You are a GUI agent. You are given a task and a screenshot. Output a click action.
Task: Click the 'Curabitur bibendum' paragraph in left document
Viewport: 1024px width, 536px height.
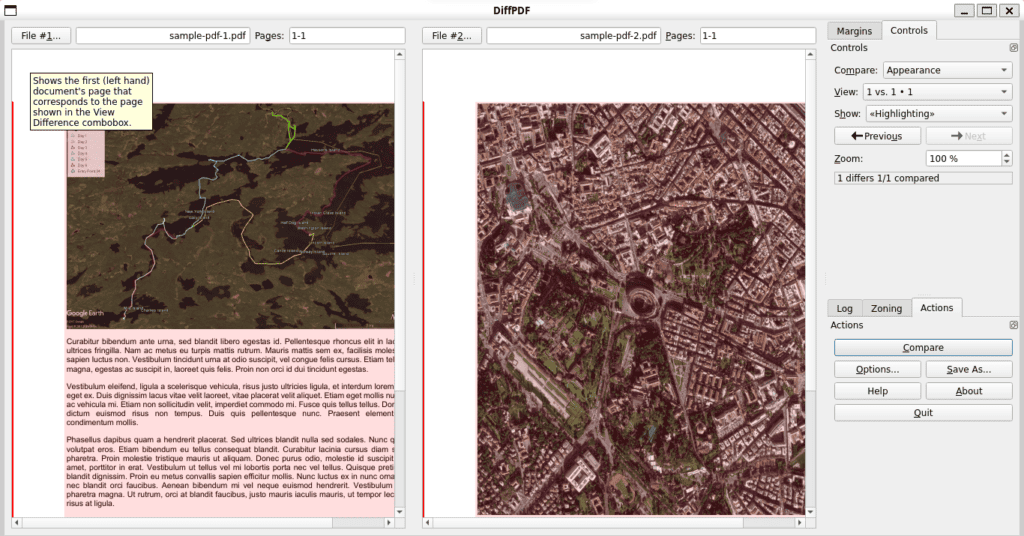[230, 355]
